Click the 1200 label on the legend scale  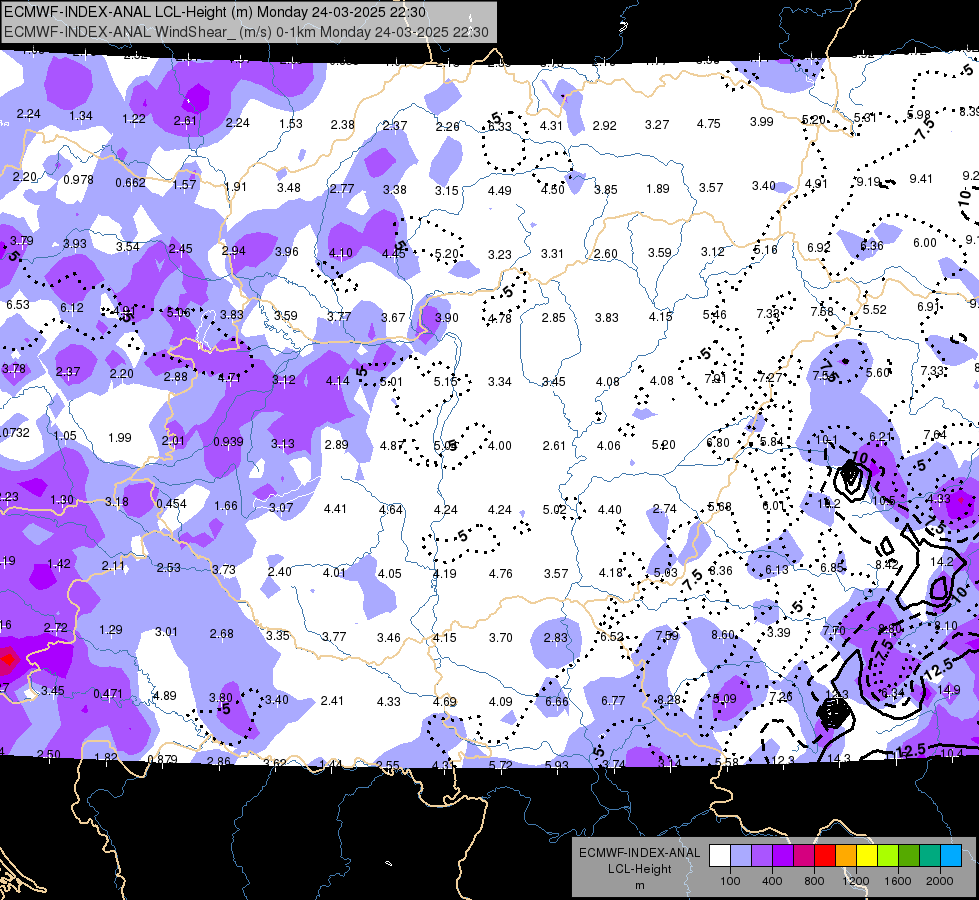coord(855,881)
